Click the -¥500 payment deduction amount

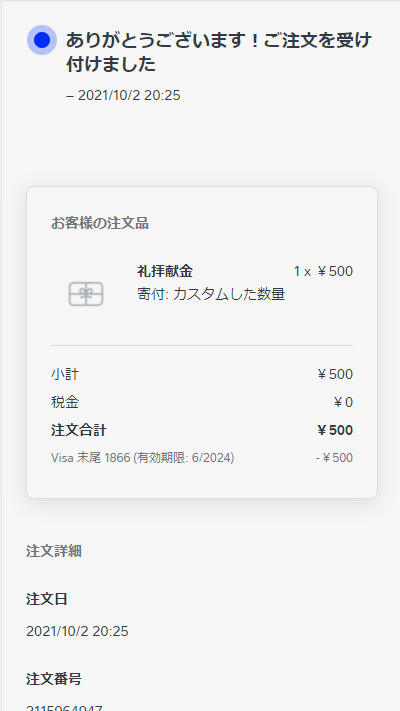pyautogui.click(x=334, y=458)
